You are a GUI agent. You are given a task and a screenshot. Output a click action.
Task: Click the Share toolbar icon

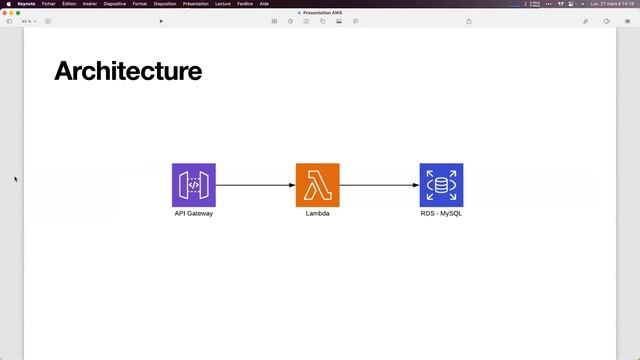[x=469, y=21]
